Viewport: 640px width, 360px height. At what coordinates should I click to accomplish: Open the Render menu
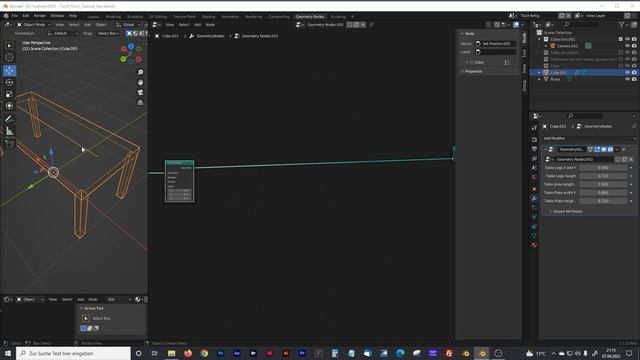(40, 16)
